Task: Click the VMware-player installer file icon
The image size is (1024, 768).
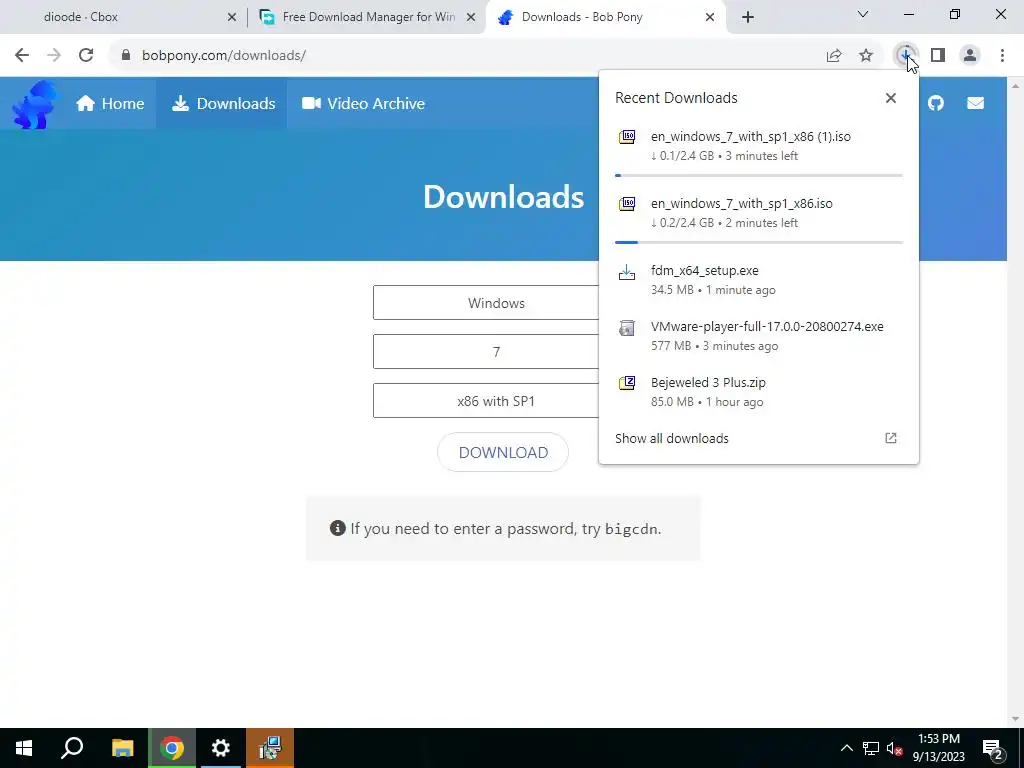Action: [x=627, y=328]
